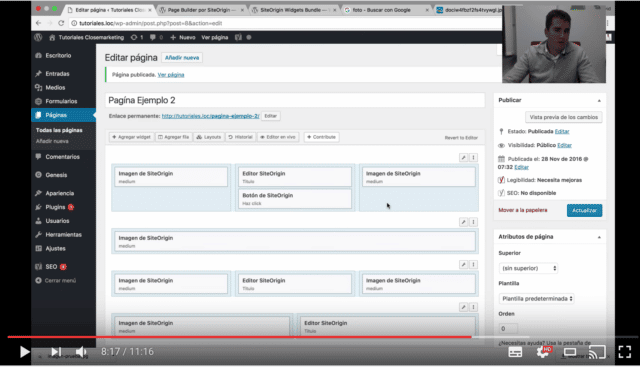Mute the video player volume
The width and height of the screenshot is (640, 367).
(81, 351)
